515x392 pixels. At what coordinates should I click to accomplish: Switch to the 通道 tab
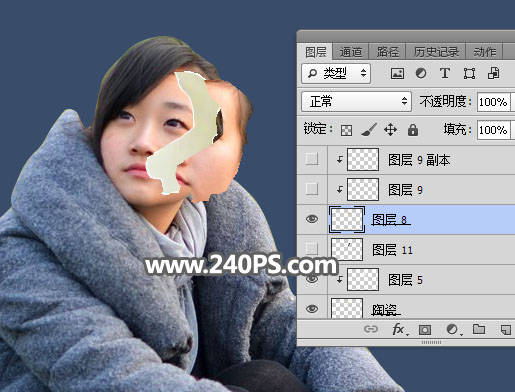[351, 52]
